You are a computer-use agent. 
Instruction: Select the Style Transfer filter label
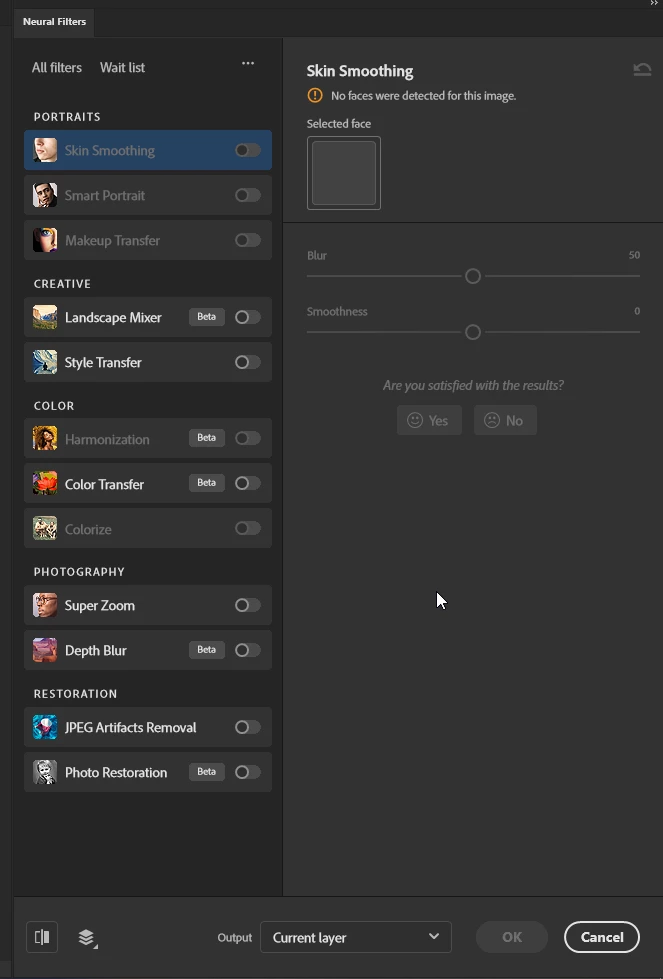click(103, 363)
